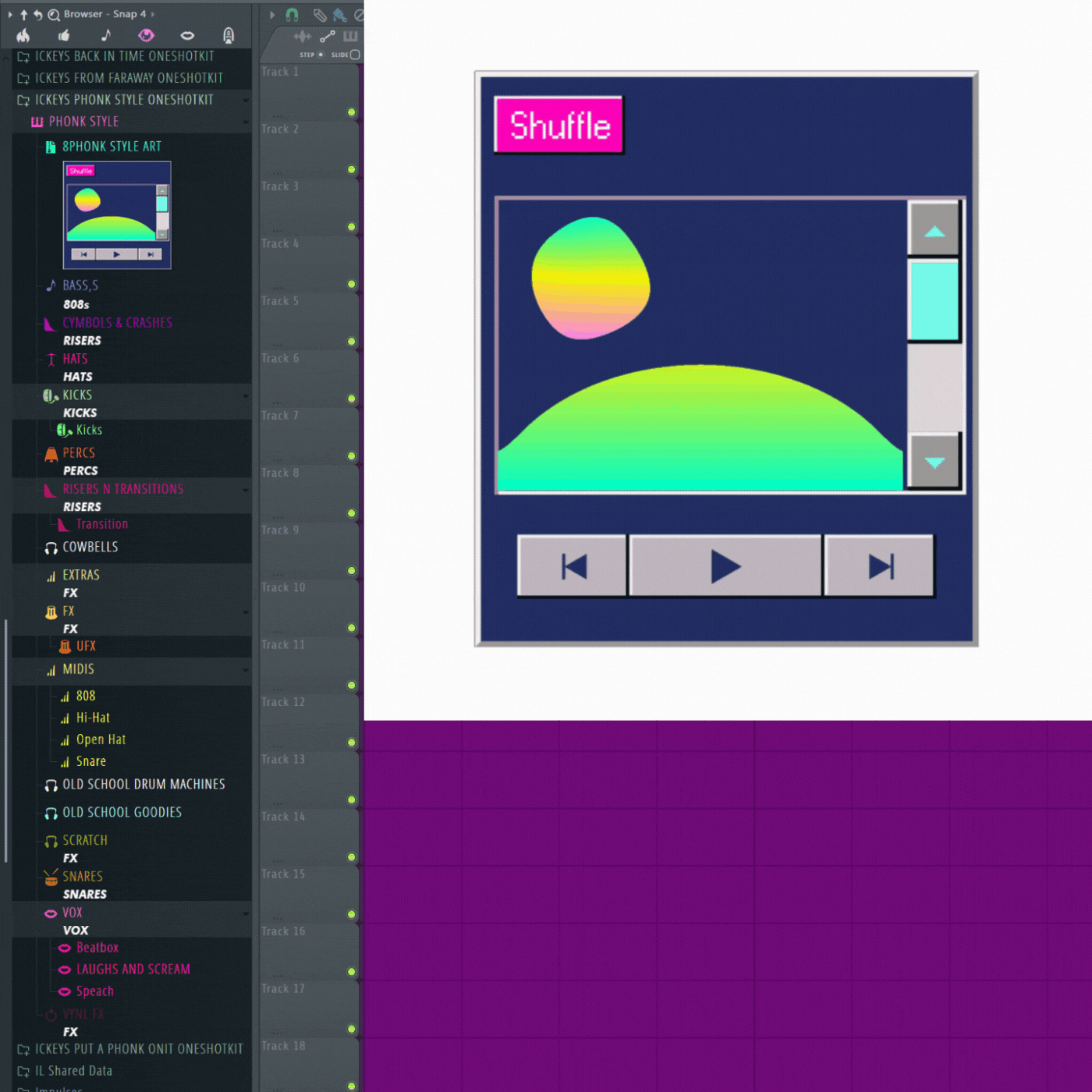Expand the ICKEYS BACK IN TIME ONESHOTKIT folder
This screenshot has width=1092, height=1092.
coord(124,56)
